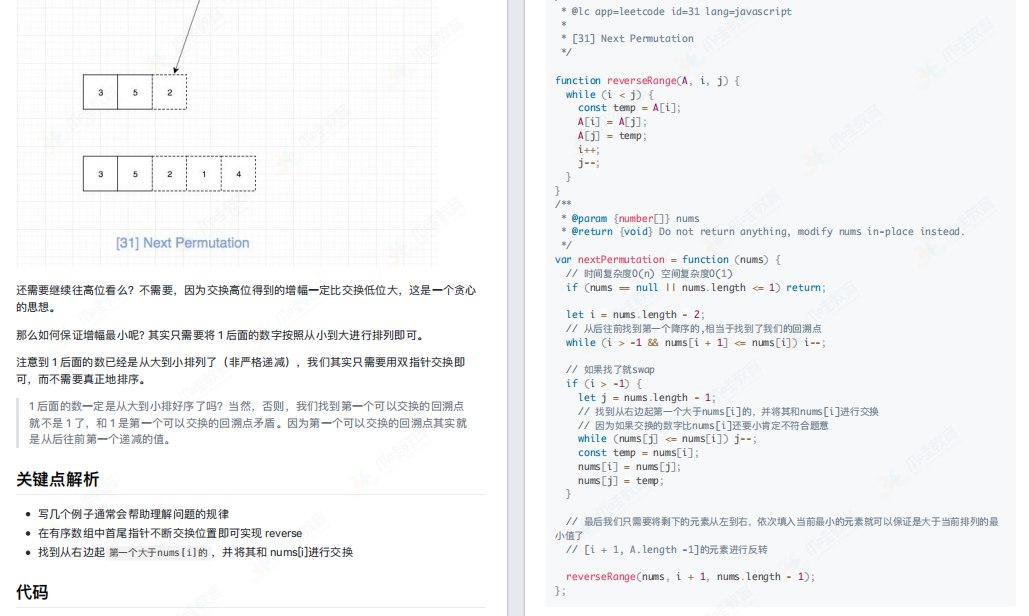Viewport: 1029px width, 616px height.
Task: Click the "代码" heading
Action: tap(32, 592)
